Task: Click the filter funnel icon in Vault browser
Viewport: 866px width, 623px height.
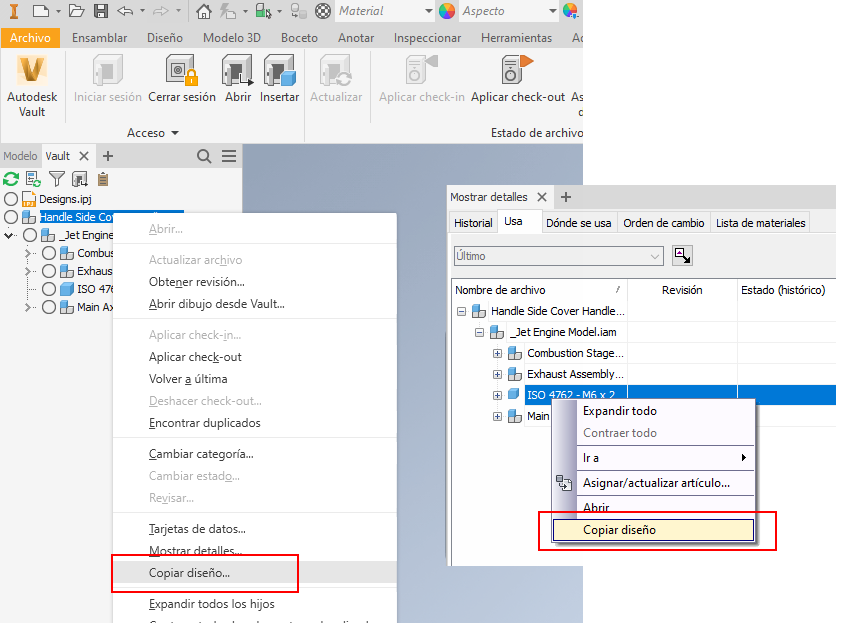Action: [x=56, y=179]
